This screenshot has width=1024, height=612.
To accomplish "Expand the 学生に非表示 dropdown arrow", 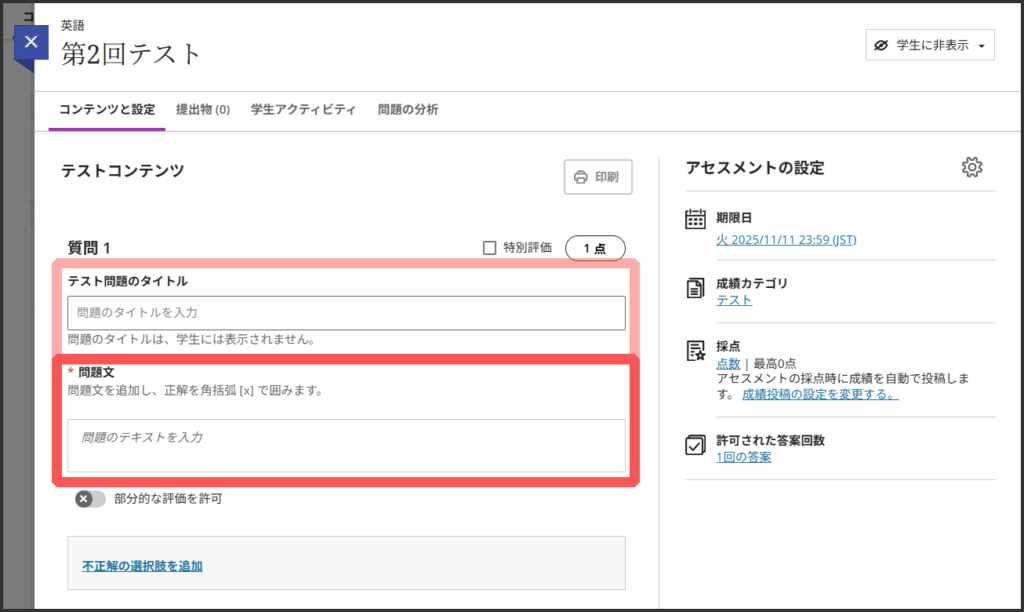I will pos(981,46).
